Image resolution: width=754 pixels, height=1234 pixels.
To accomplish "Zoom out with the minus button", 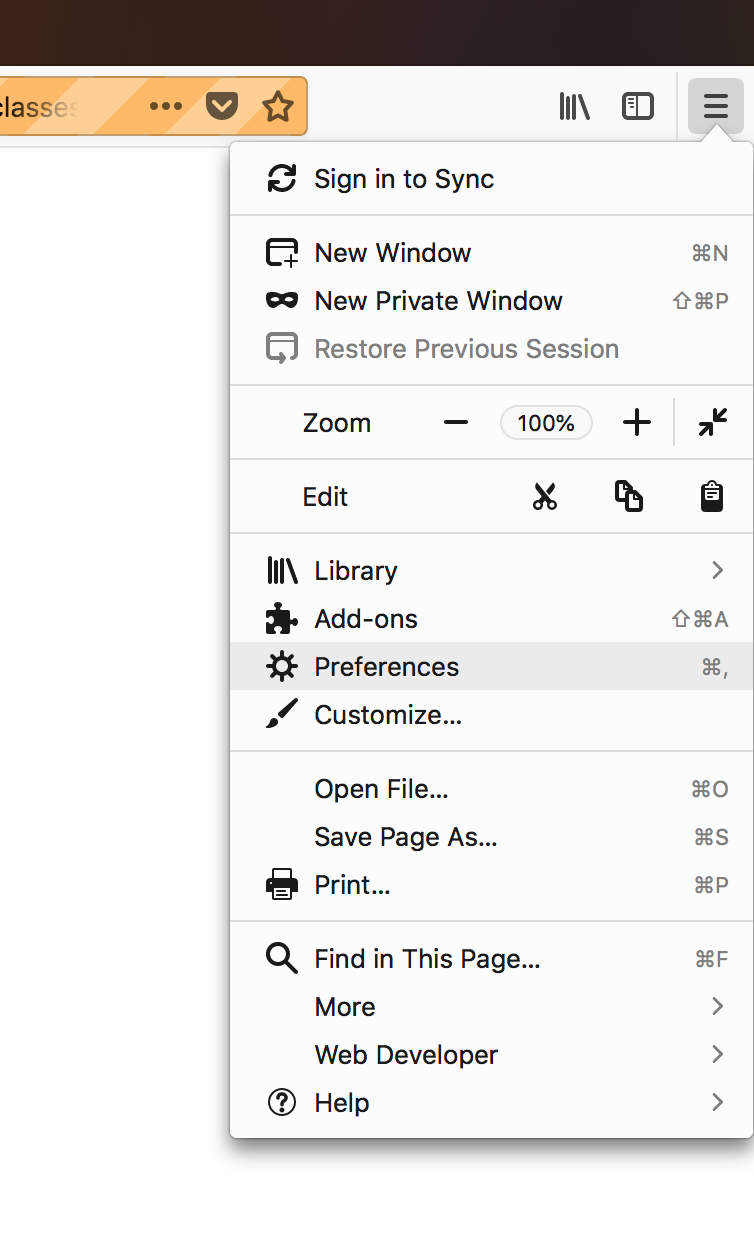I will click(456, 423).
